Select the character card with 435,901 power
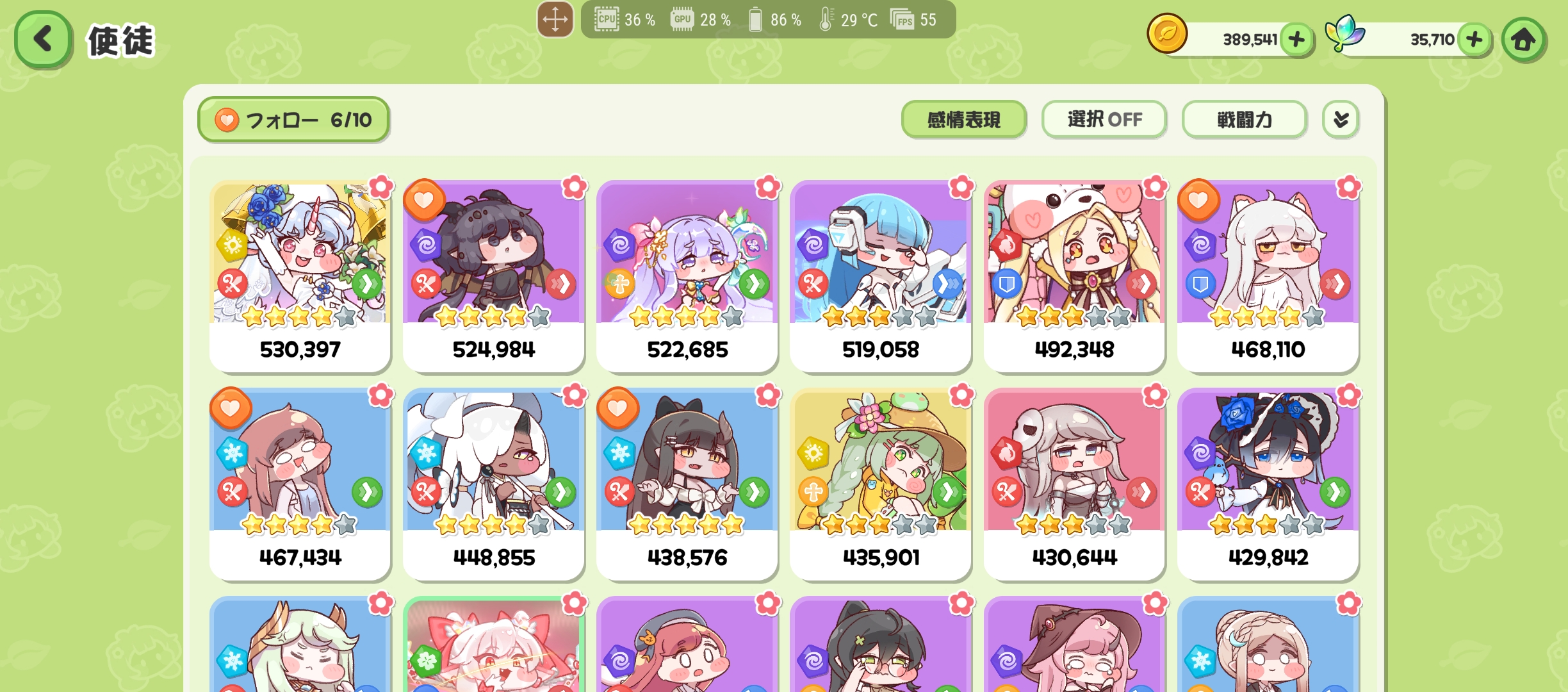This screenshot has width=1568, height=692. [881, 484]
